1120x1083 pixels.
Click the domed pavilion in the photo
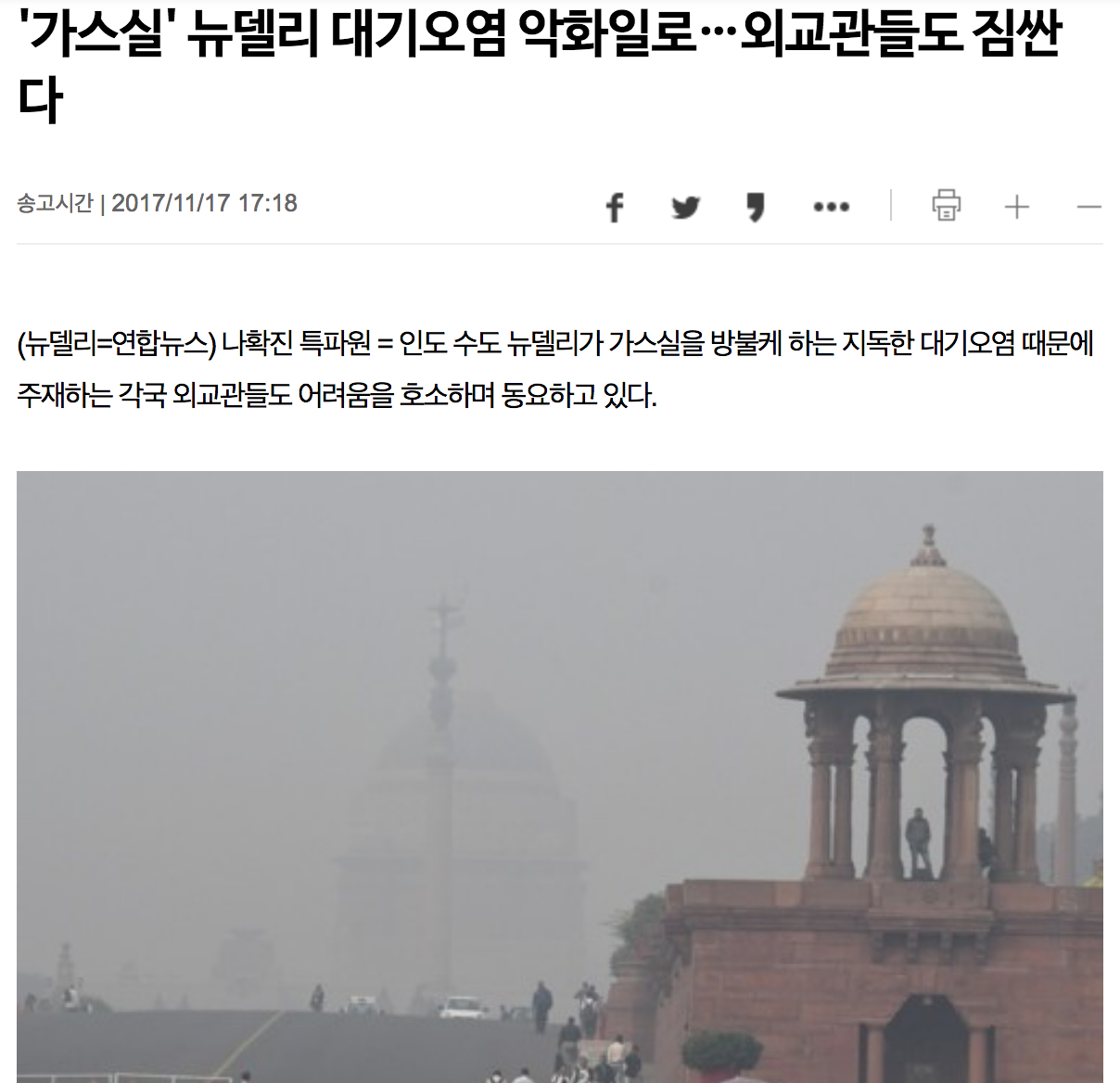coord(924,705)
